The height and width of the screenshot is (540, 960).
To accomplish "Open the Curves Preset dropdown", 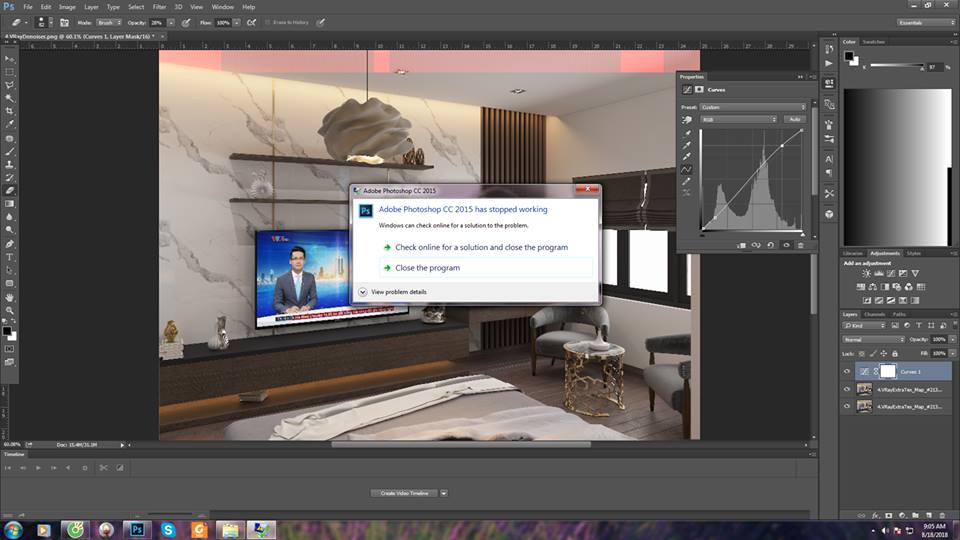I will [x=752, y=107].
